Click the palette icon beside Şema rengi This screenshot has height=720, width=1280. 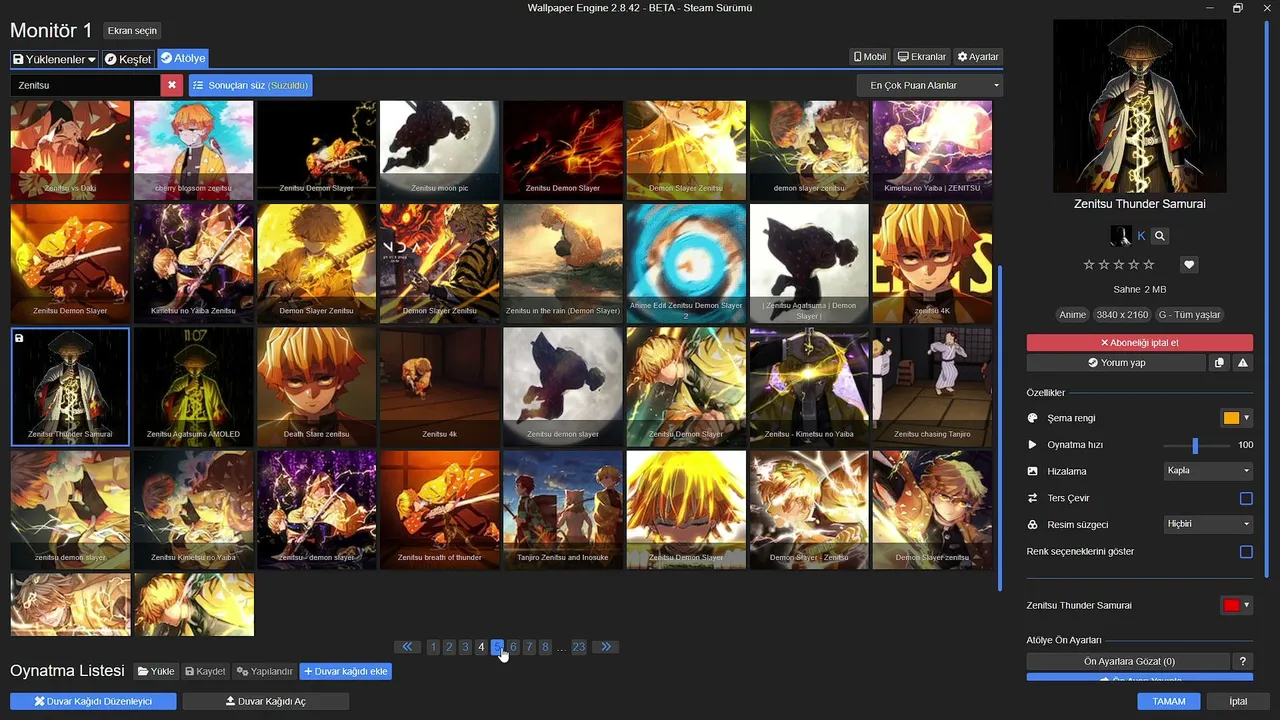pyautogui.click(x=1033, y=418)
